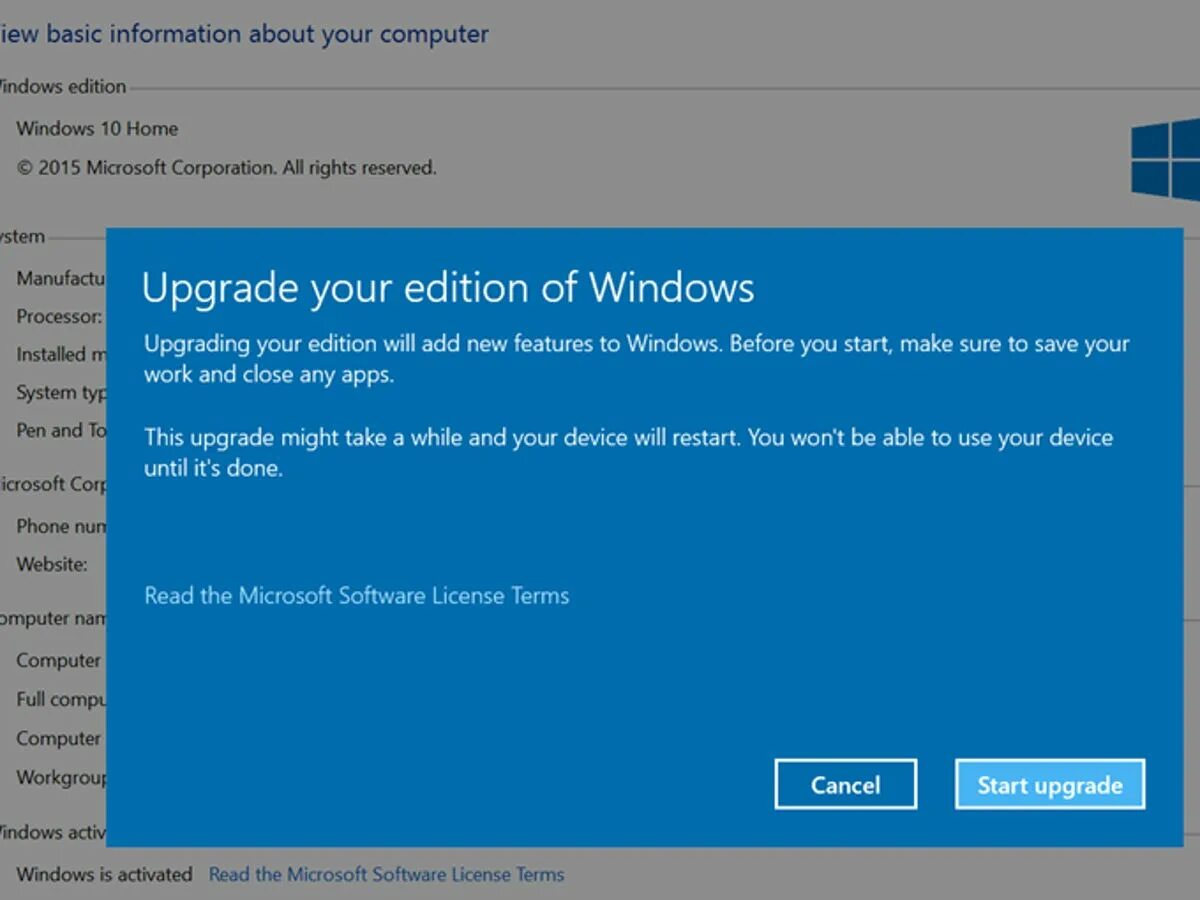Select the Windows 10 Home text

tap(97, 129)
